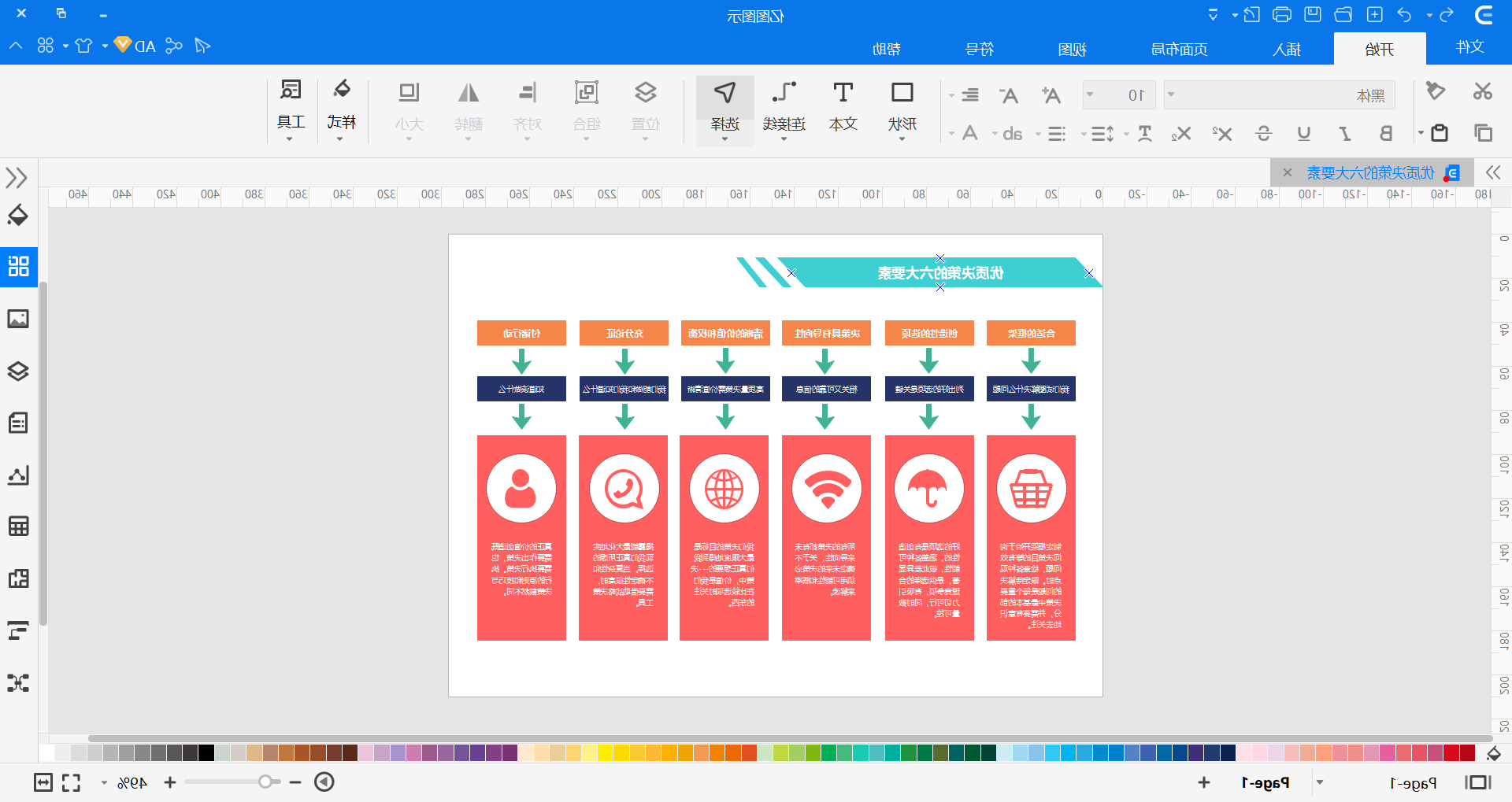Click the Format Painter brush icon

1436,91
